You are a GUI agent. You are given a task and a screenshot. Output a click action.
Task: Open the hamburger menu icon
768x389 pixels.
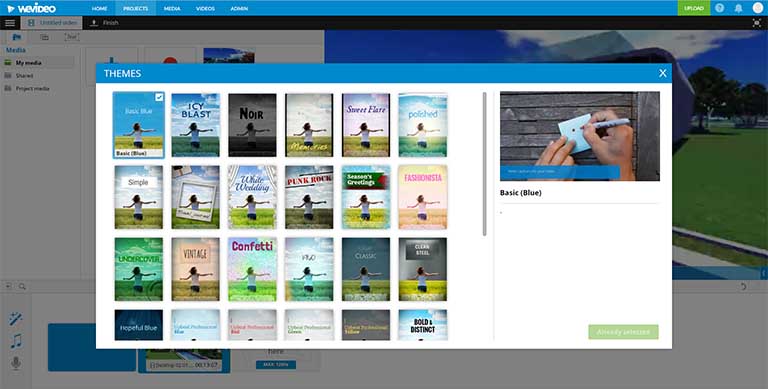pos(10,23)
